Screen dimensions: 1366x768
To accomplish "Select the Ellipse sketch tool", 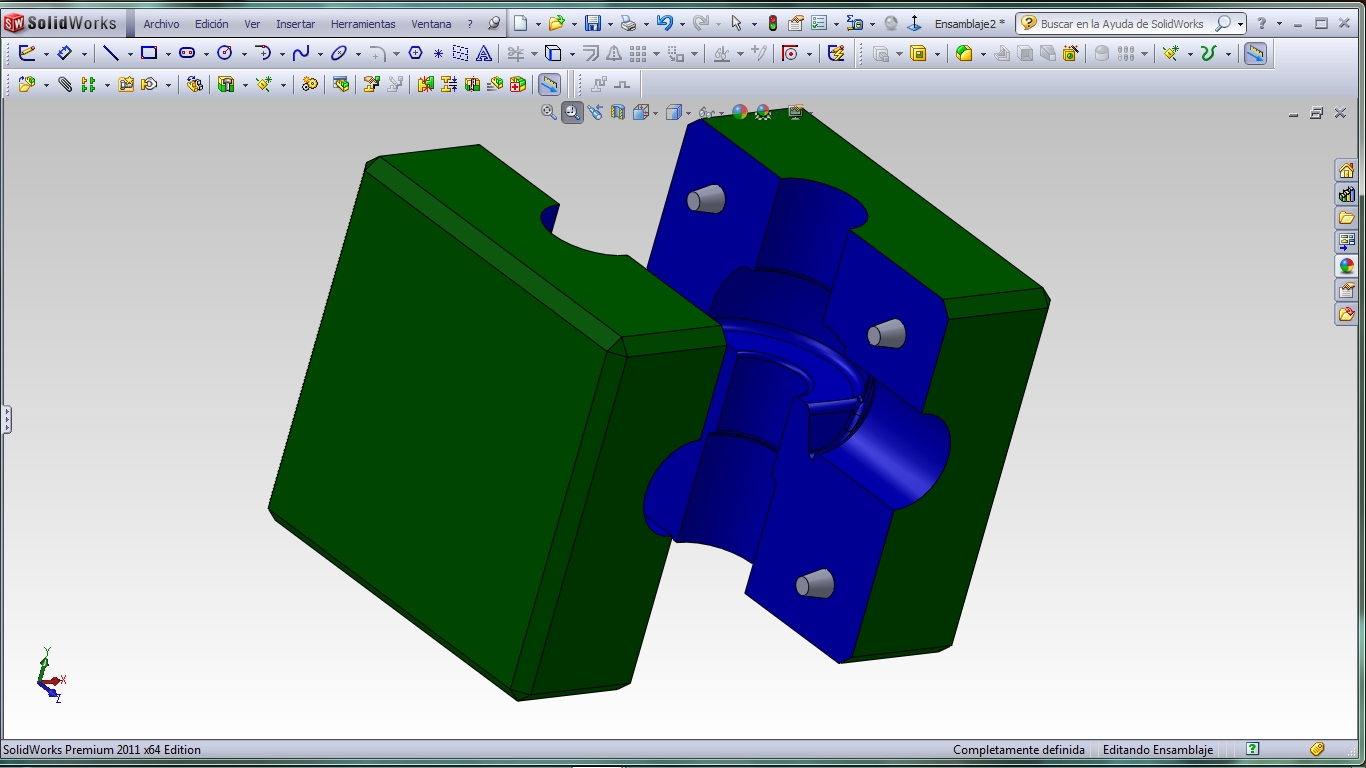I will click(x=339, y=53).
